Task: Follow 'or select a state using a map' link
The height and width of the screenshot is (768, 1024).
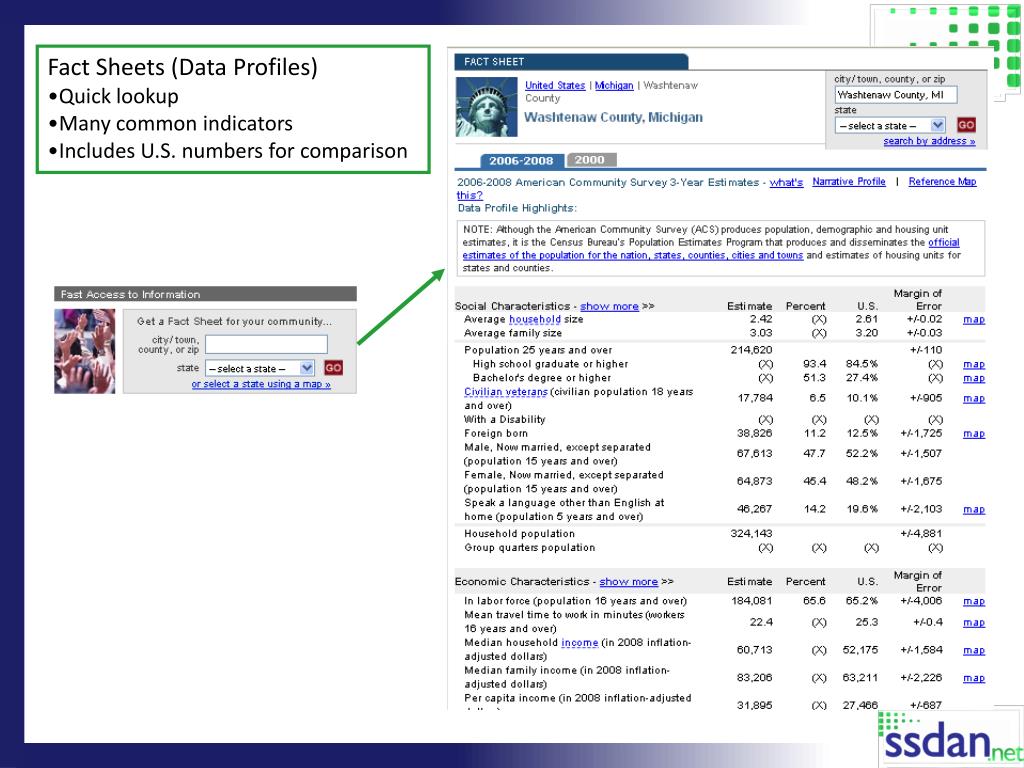Action: (x=261, y=384)
